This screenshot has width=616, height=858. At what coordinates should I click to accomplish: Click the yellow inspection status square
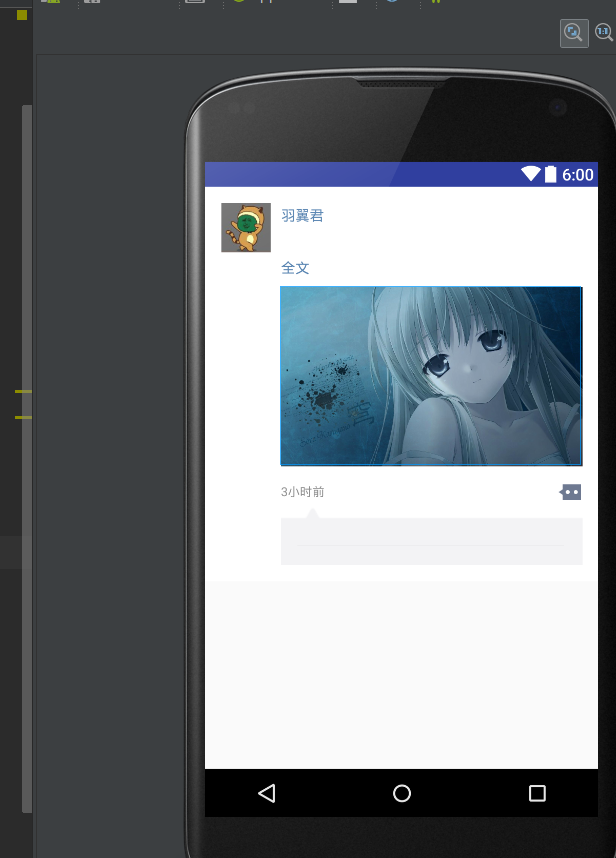click(x=22, y=15)
